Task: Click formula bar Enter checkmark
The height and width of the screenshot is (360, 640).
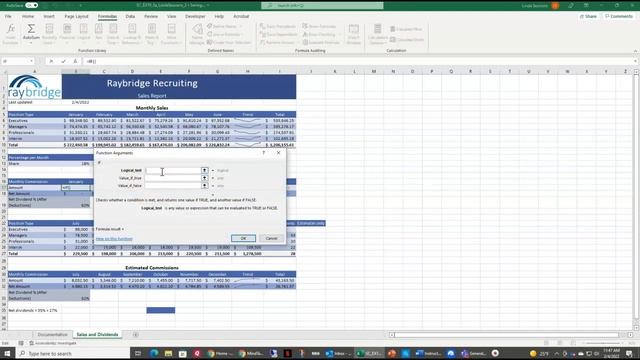Action: (63, 61)
